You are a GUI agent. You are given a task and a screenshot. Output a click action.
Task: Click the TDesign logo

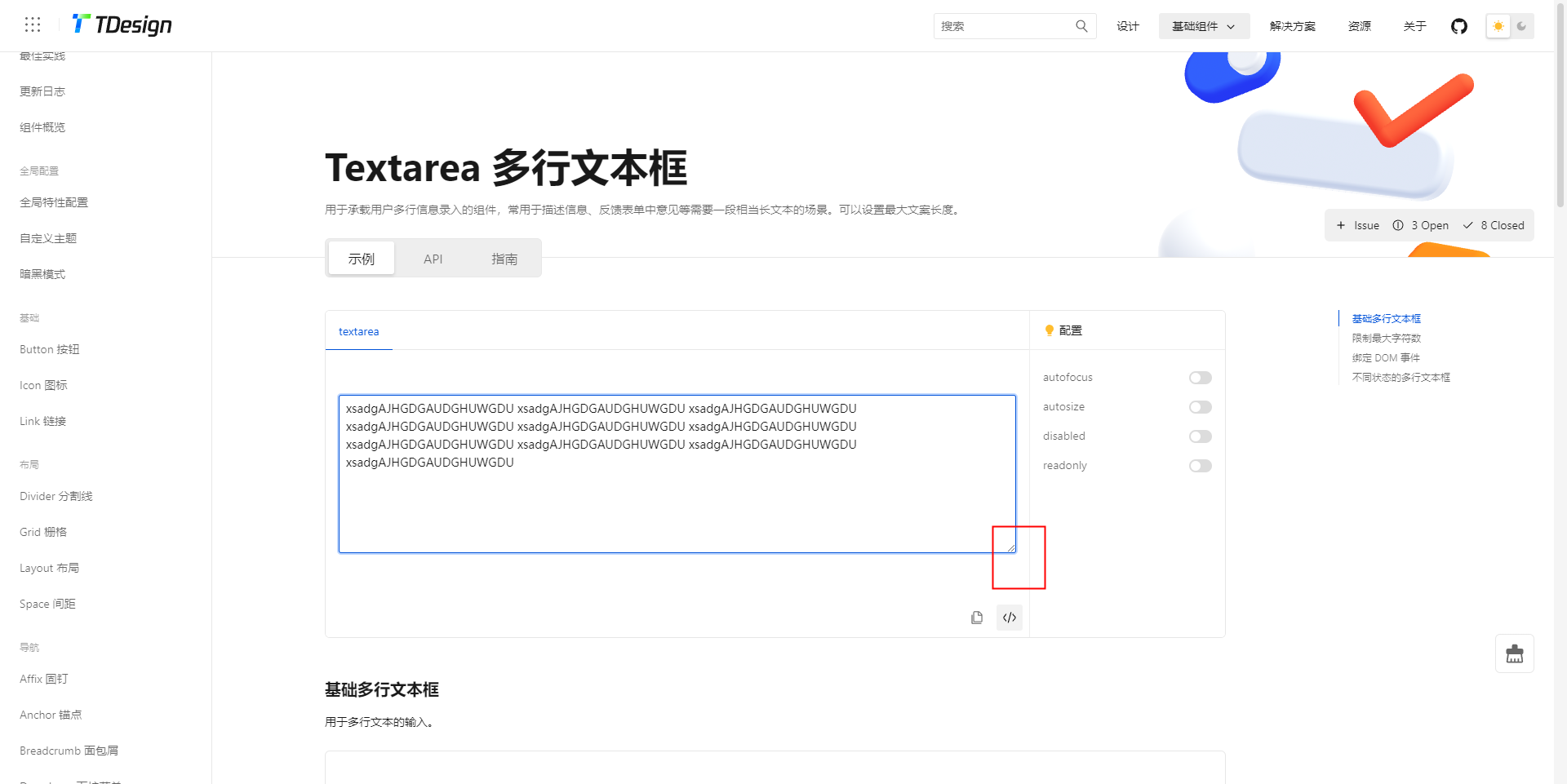pyautogui.click(x=121, y=24)
